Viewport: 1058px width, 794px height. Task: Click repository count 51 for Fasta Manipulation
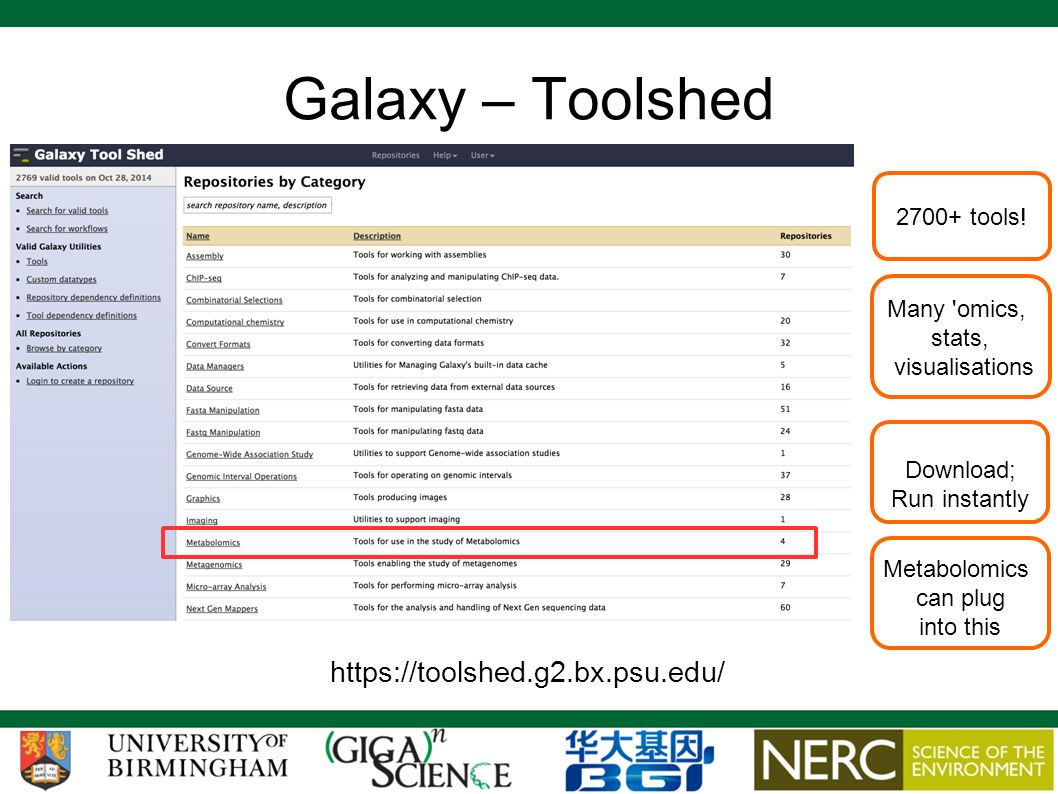785,409
